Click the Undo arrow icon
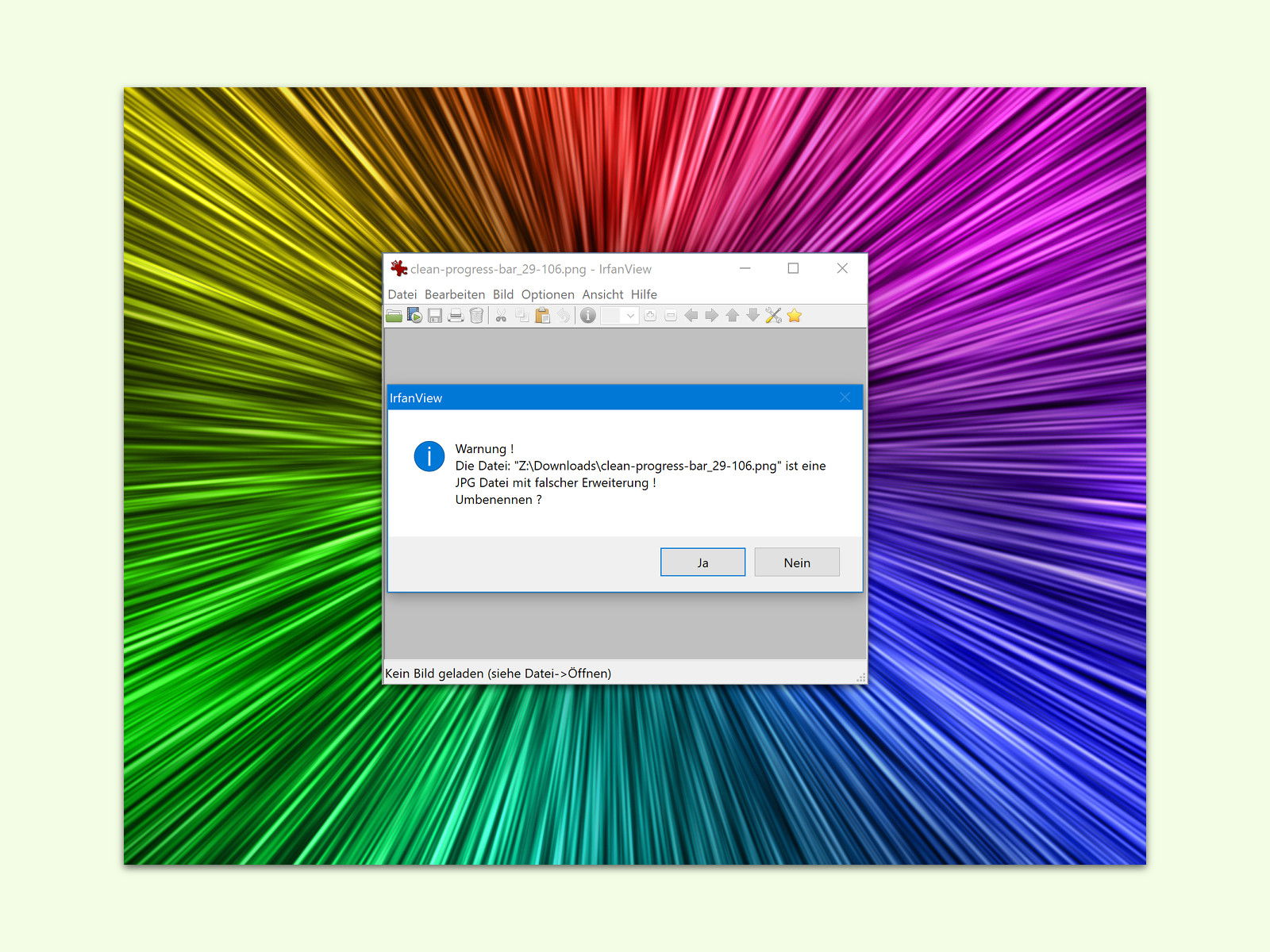The width and height of the screenshot is (1270, 952). click(x=563, y=316)
